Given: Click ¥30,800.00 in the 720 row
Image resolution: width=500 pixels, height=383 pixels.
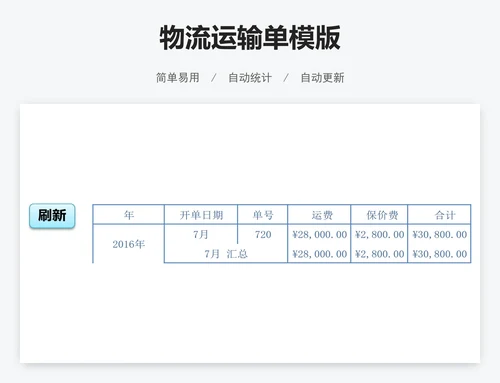Looking at the screenshot, I should point(439,234).
